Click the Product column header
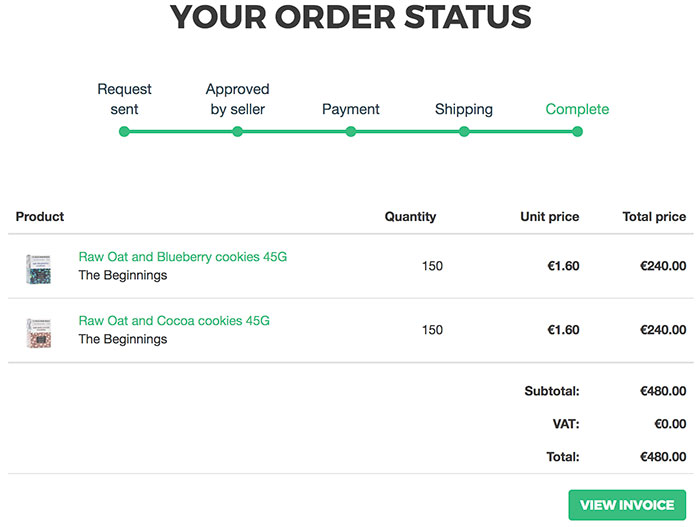Screen dimensions: 700x527 pos(40,216)
